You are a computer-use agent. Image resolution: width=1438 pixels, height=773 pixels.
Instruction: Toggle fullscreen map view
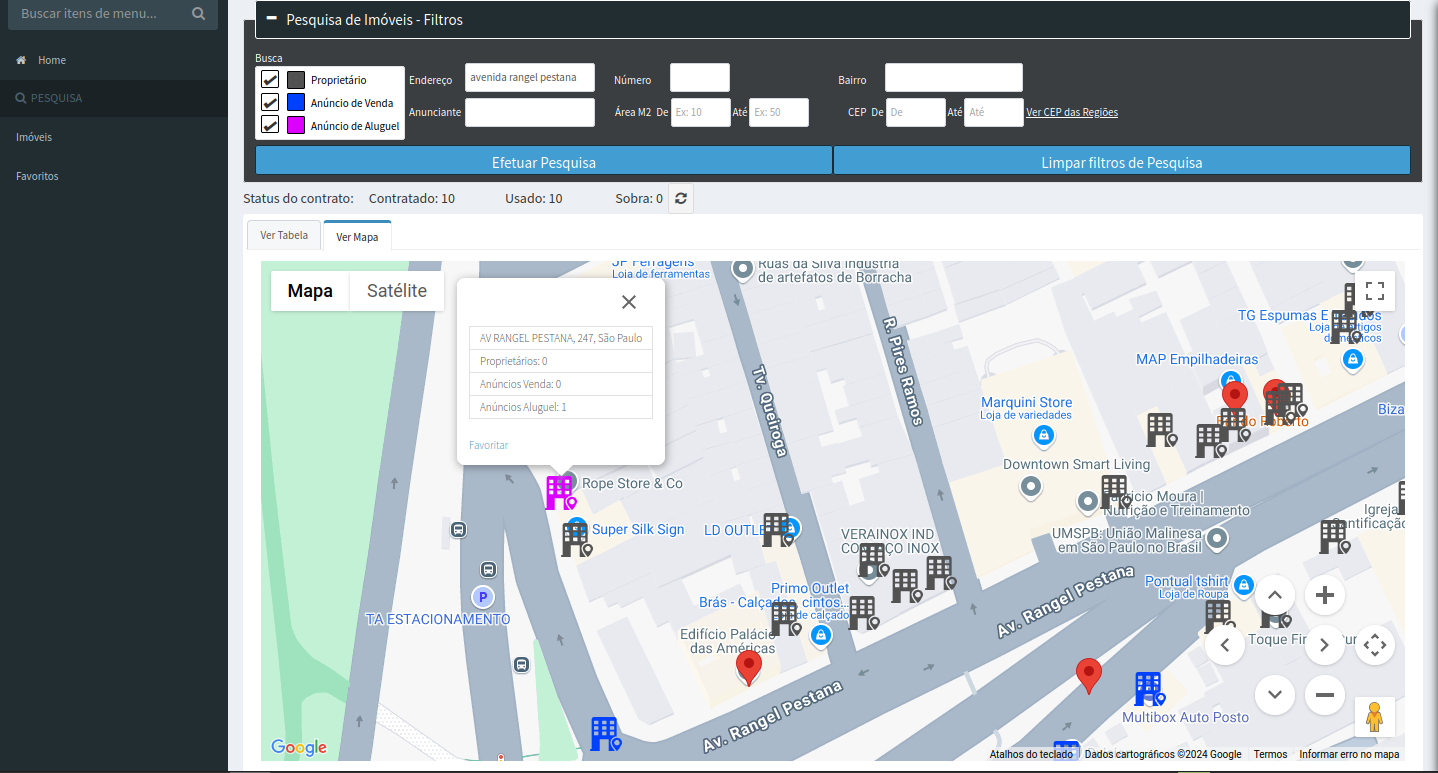point(1374,291)
